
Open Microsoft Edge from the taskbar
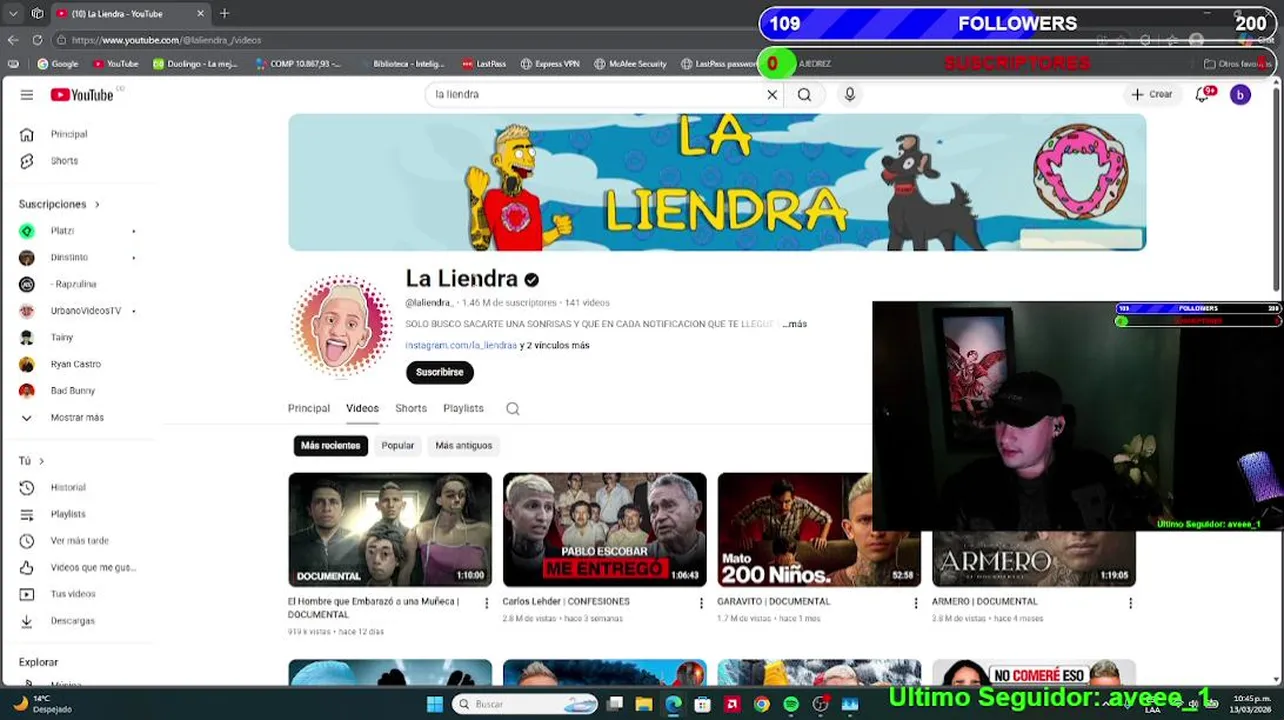tap(673, 704)
